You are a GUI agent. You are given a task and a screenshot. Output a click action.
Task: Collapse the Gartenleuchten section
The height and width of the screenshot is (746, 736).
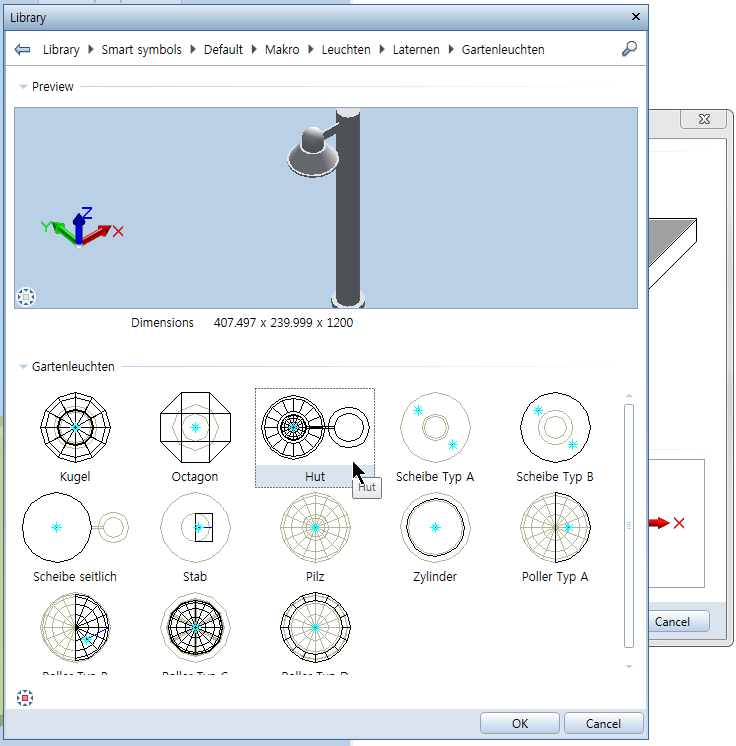pyautogui.click(x=23, y=367)
